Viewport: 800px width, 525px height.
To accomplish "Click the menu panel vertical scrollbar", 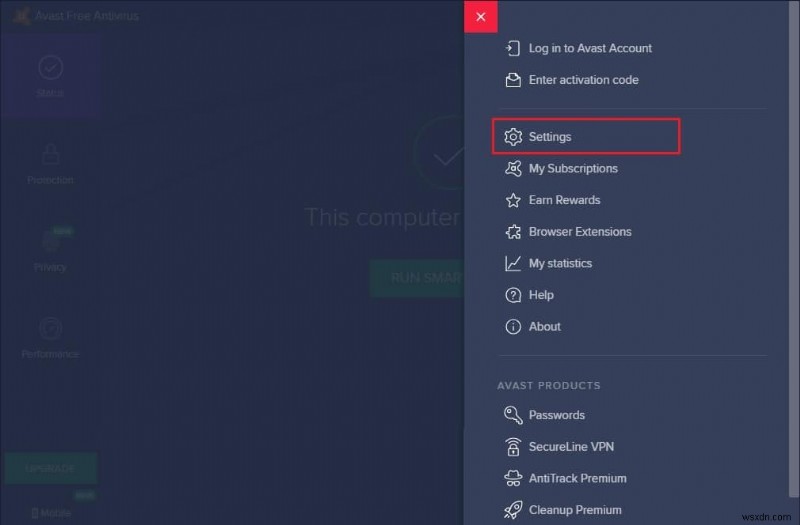I will click(x=794, y=249).
